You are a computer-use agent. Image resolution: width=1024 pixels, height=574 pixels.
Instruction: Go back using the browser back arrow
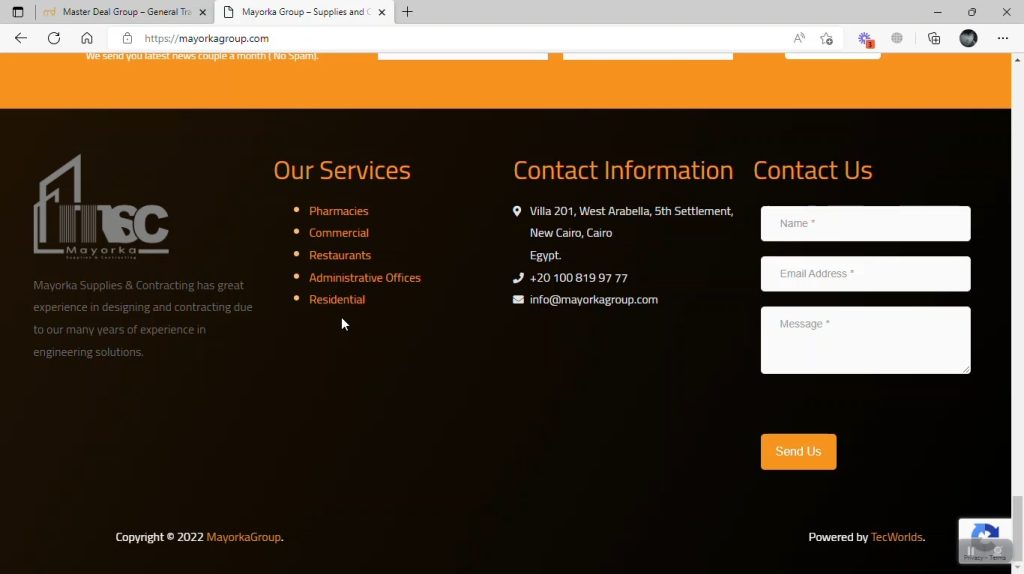[21, 38]
